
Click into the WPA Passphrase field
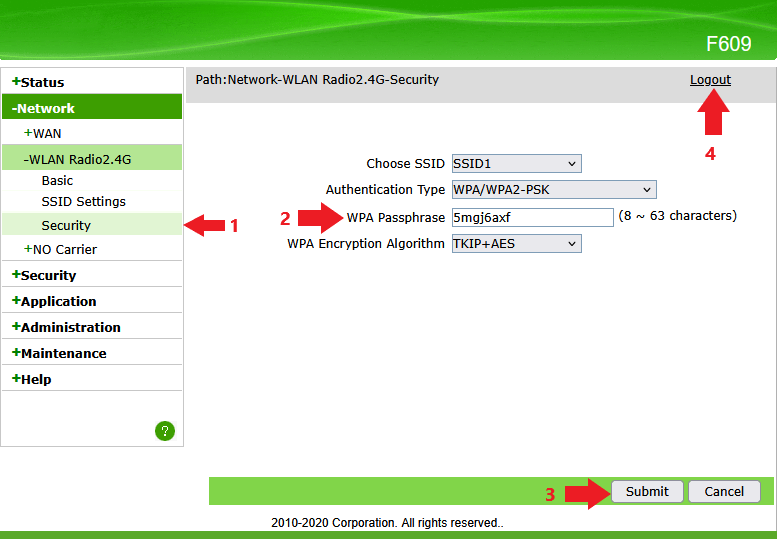pyautogui.click(x=533, y=217)
